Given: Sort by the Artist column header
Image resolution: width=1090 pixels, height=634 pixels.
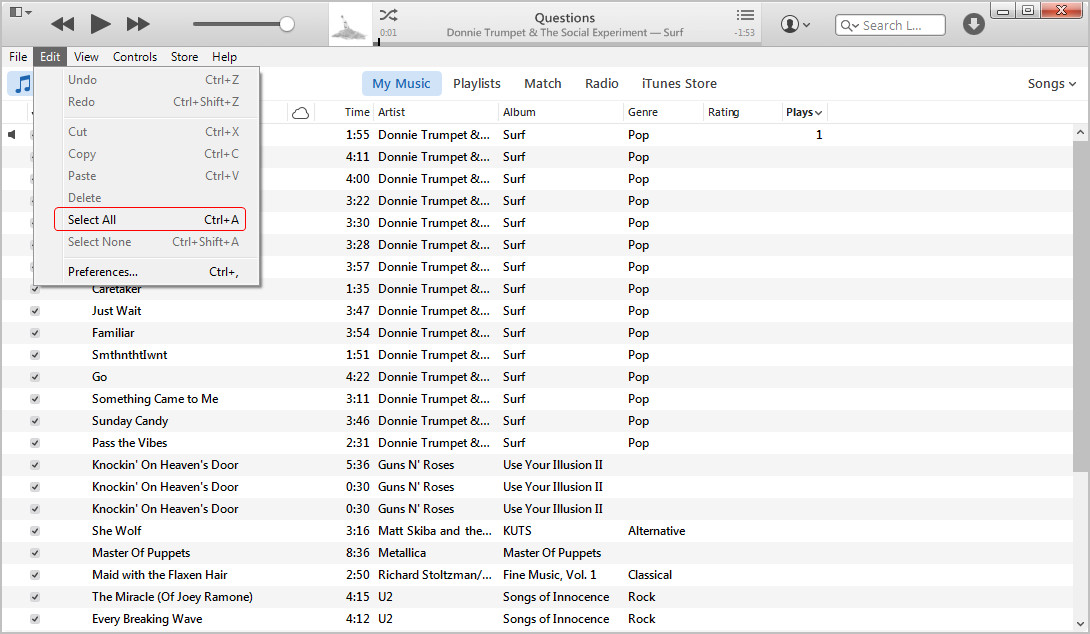Looking at the screenshot, I should tap(391, 113).
